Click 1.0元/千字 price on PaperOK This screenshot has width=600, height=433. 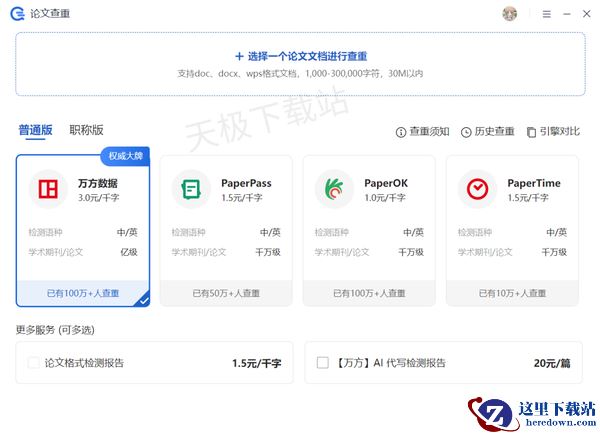point(385,198)
